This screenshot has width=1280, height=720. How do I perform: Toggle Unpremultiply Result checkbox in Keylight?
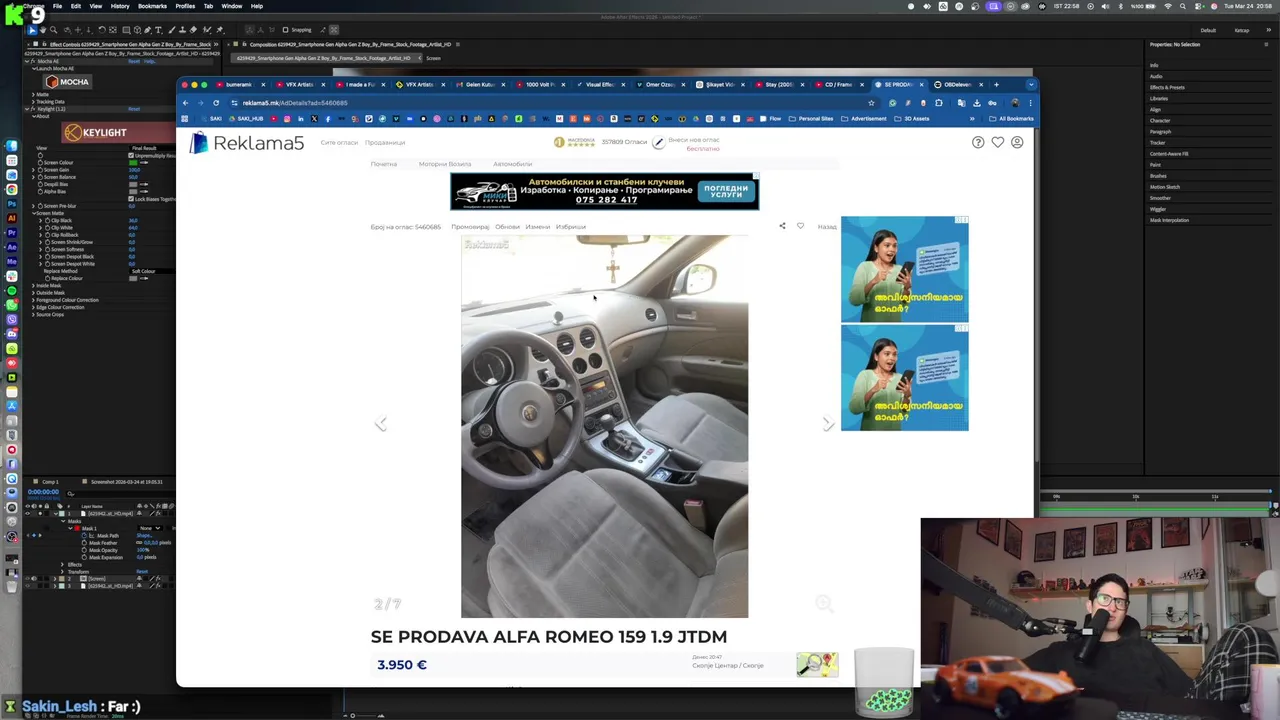pyautogui.click(x=131, y=155)
